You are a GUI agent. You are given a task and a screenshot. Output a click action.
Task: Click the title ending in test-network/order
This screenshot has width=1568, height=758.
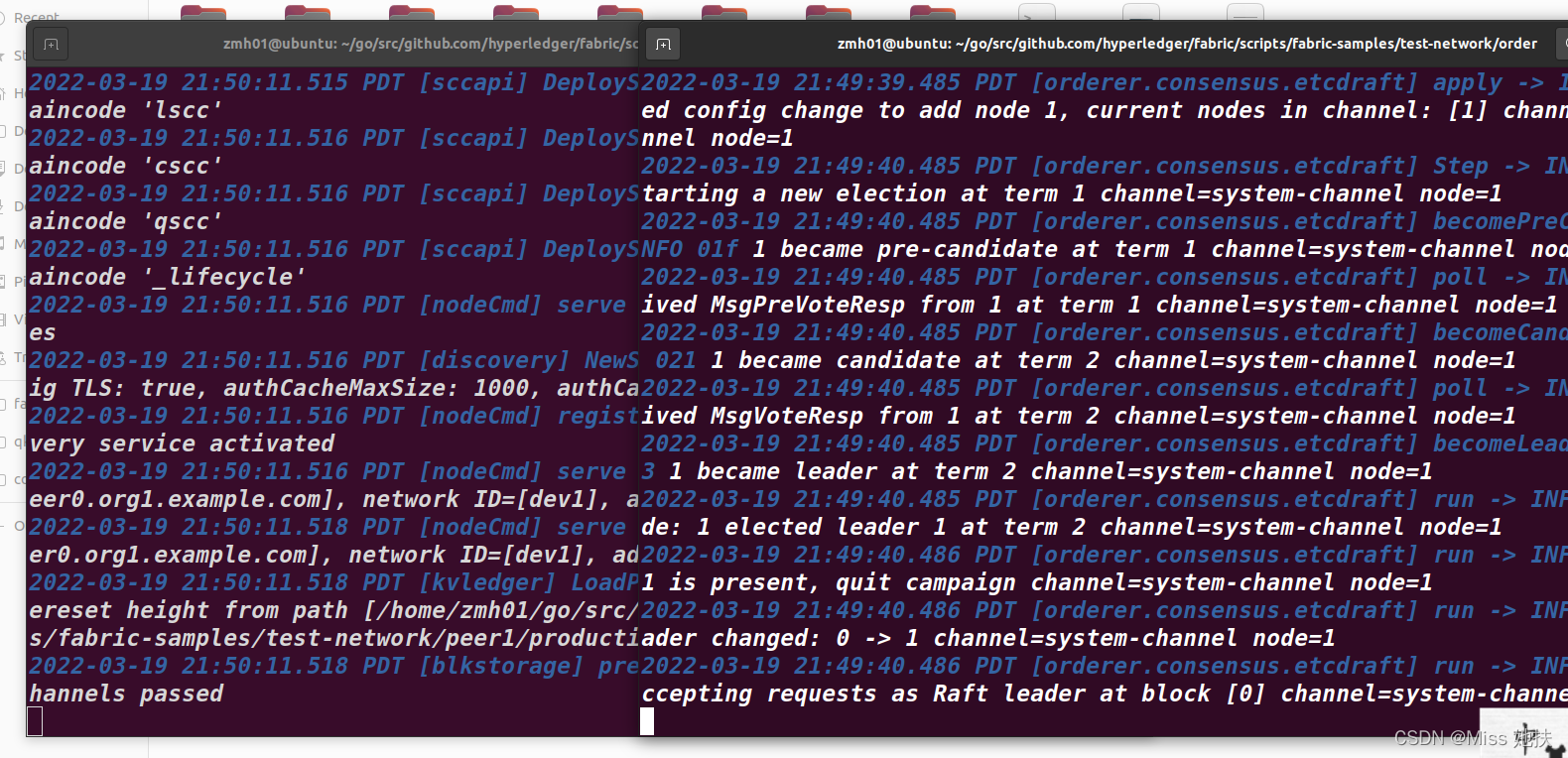click(1187, 44)
